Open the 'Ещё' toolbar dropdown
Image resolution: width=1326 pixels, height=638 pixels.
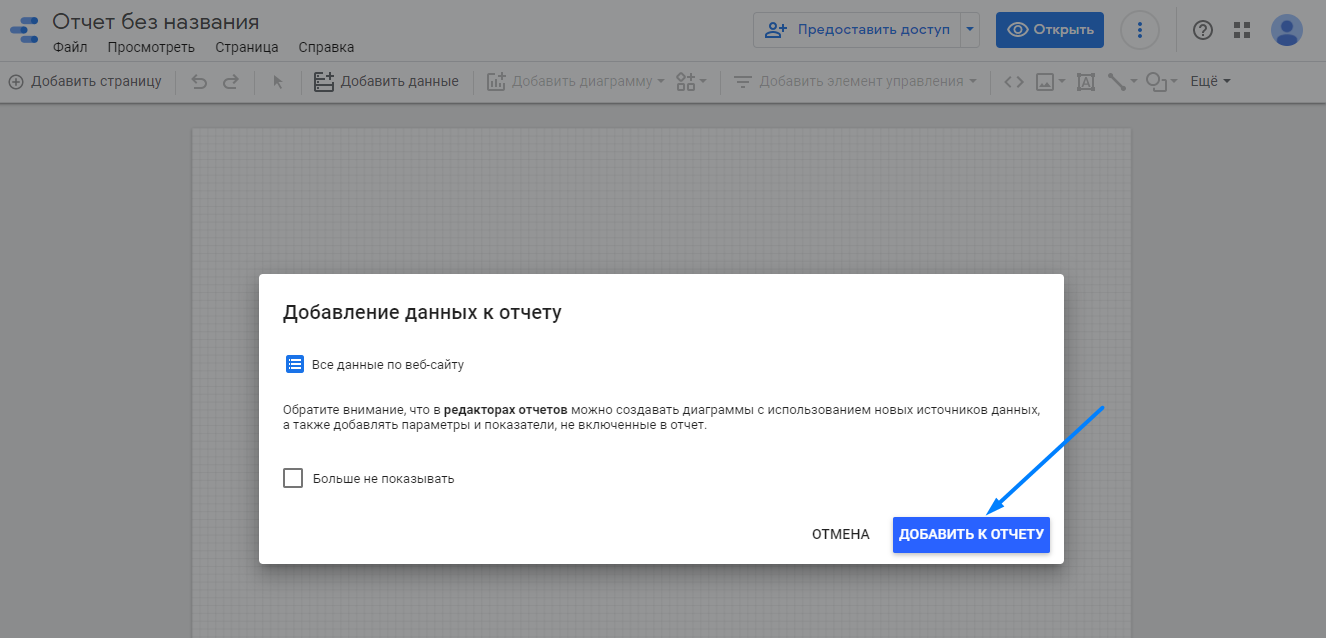click(x=1210, y=82)
